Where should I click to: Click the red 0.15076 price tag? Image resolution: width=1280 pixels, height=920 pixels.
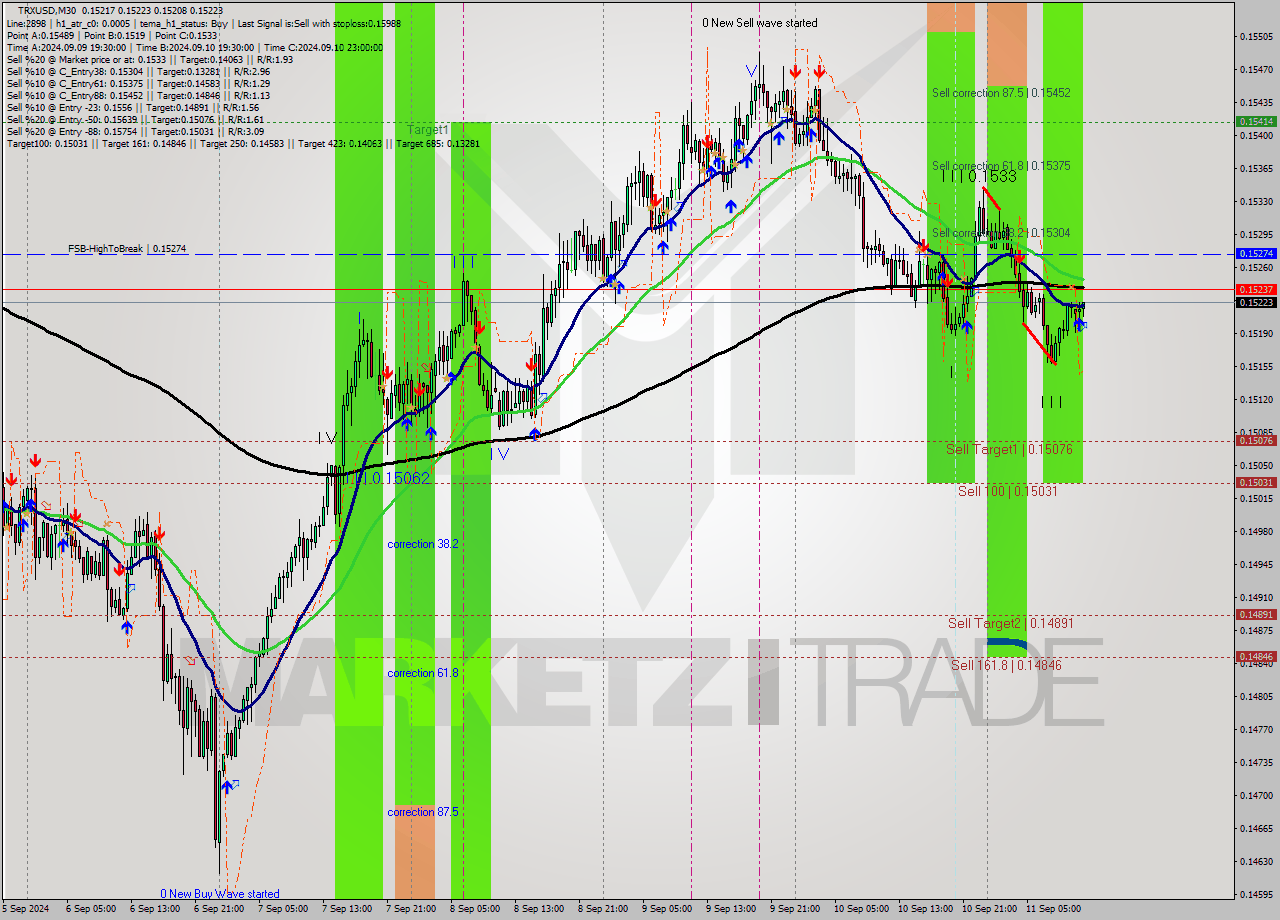click(x=1256, y=441)
